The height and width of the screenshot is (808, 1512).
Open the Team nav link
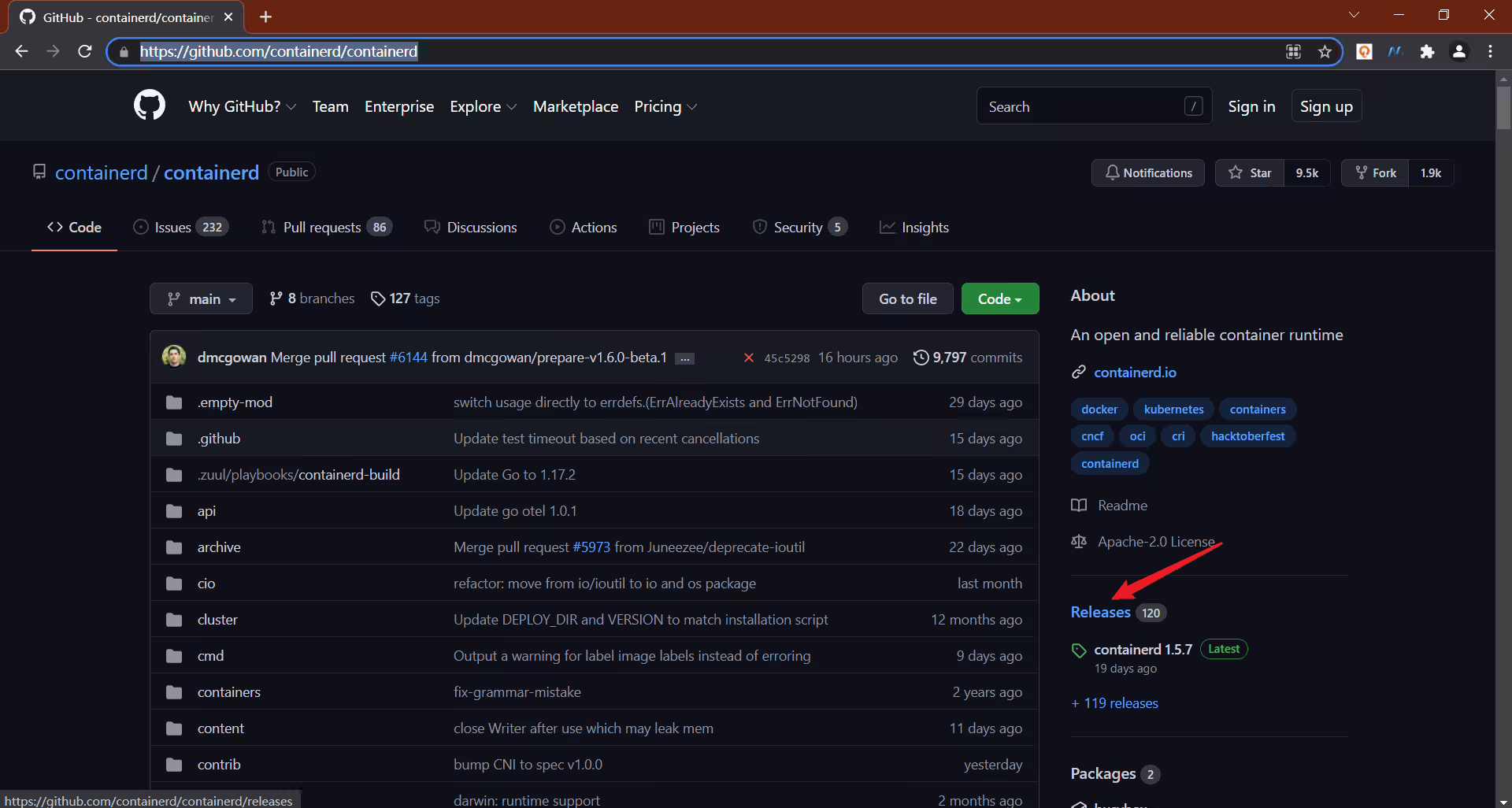(x=330, y=106)
